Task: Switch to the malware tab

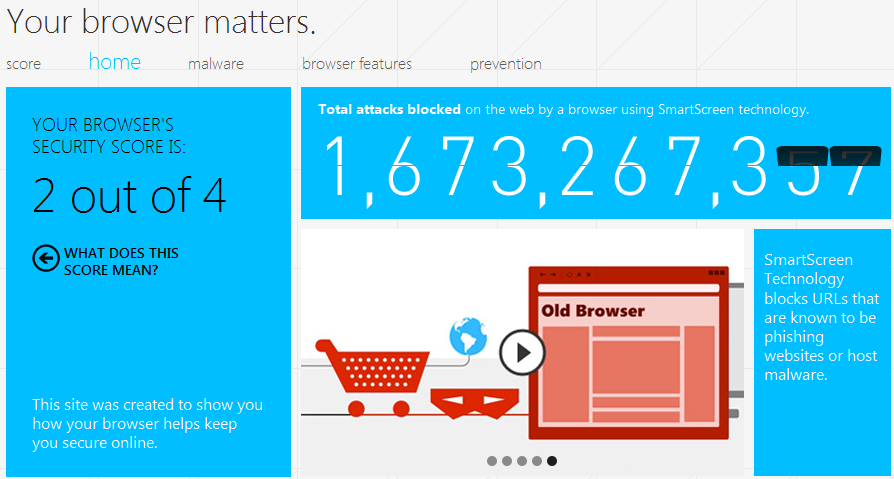Action: pyautogui.click(x=216, y=64)
